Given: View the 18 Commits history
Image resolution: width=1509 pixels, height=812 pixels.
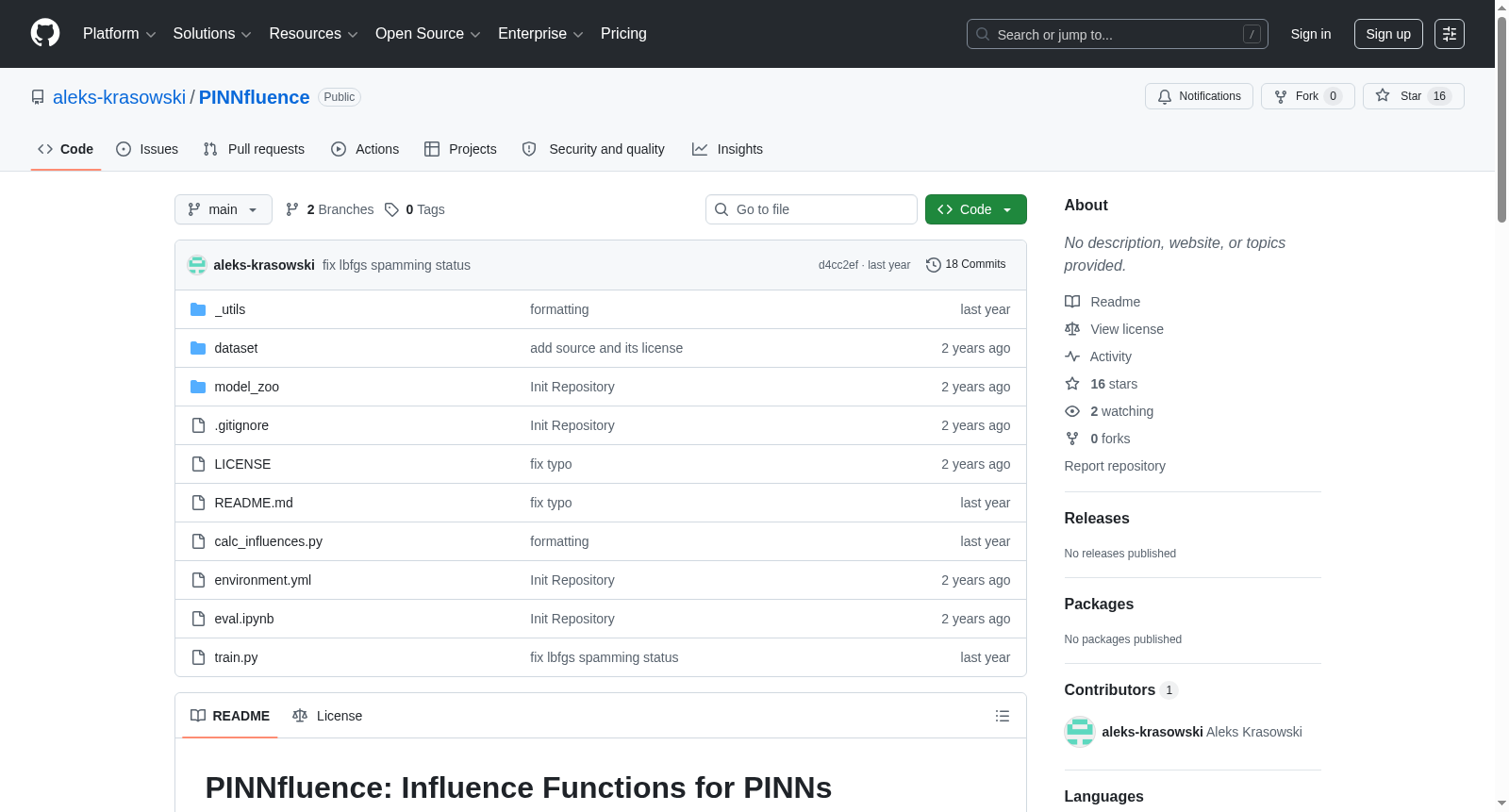Looking at the screenshot, I should click(966, 264).
